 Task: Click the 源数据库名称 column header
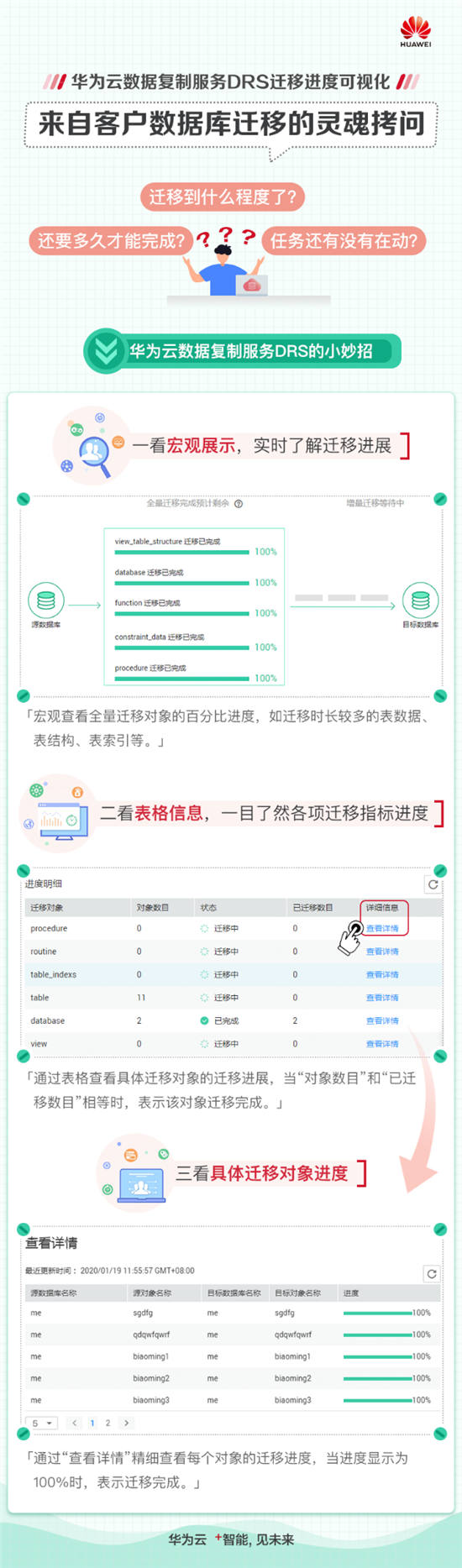(54, 1293)
